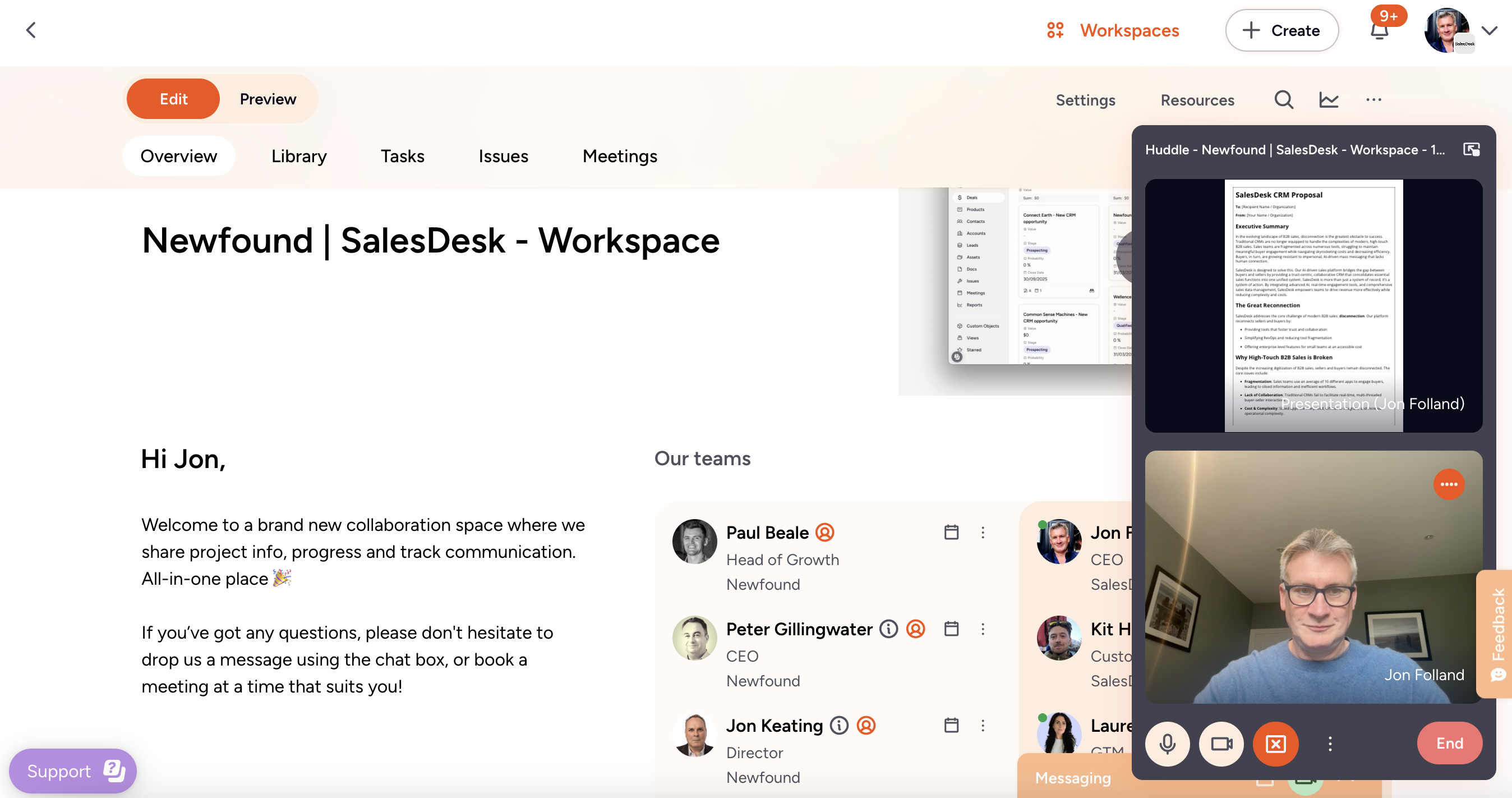The width and height of the screenshot is (1512, 798).
Task: Open Paul Beale's three-dot options menu
Action: pos(983,532)
